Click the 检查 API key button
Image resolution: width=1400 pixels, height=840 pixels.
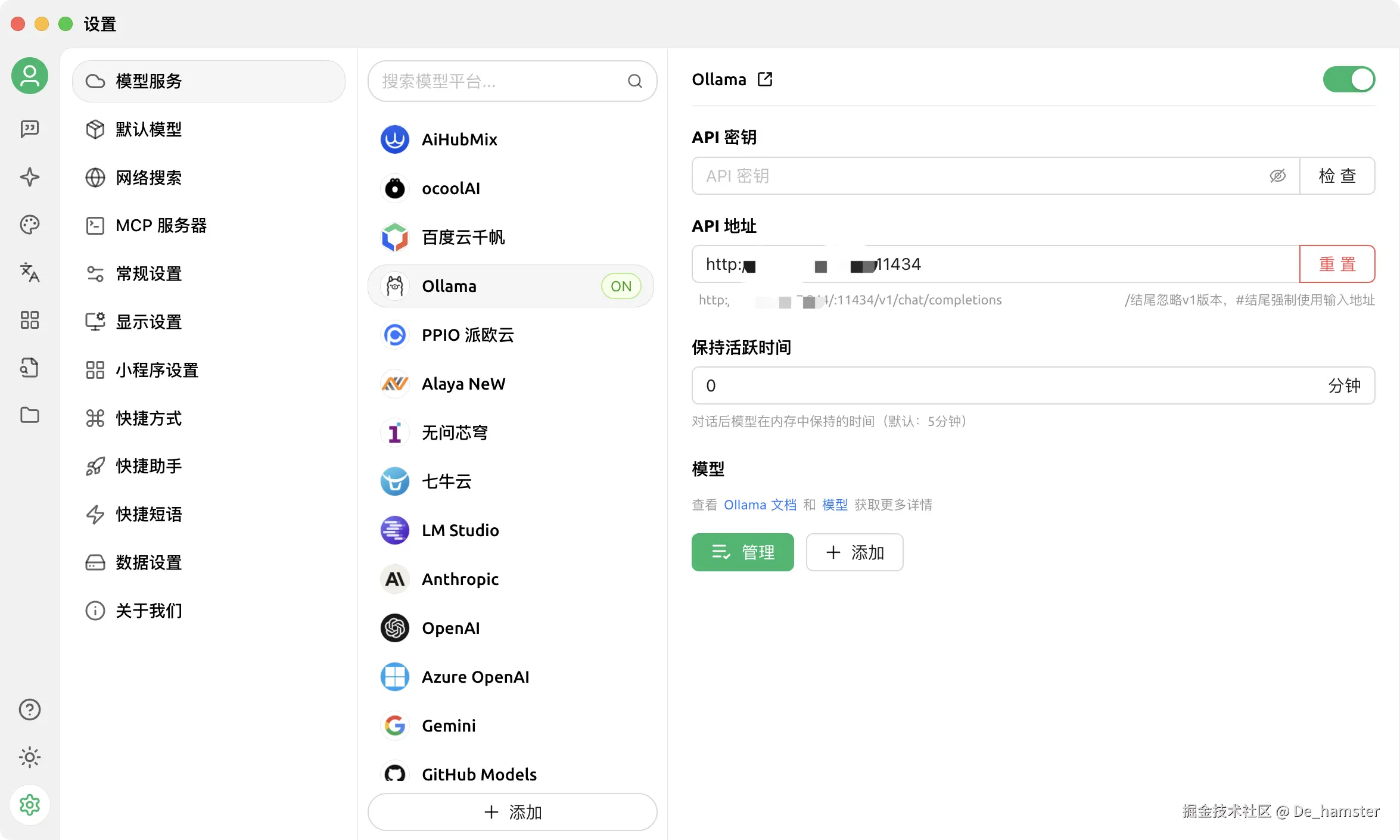1337,176
